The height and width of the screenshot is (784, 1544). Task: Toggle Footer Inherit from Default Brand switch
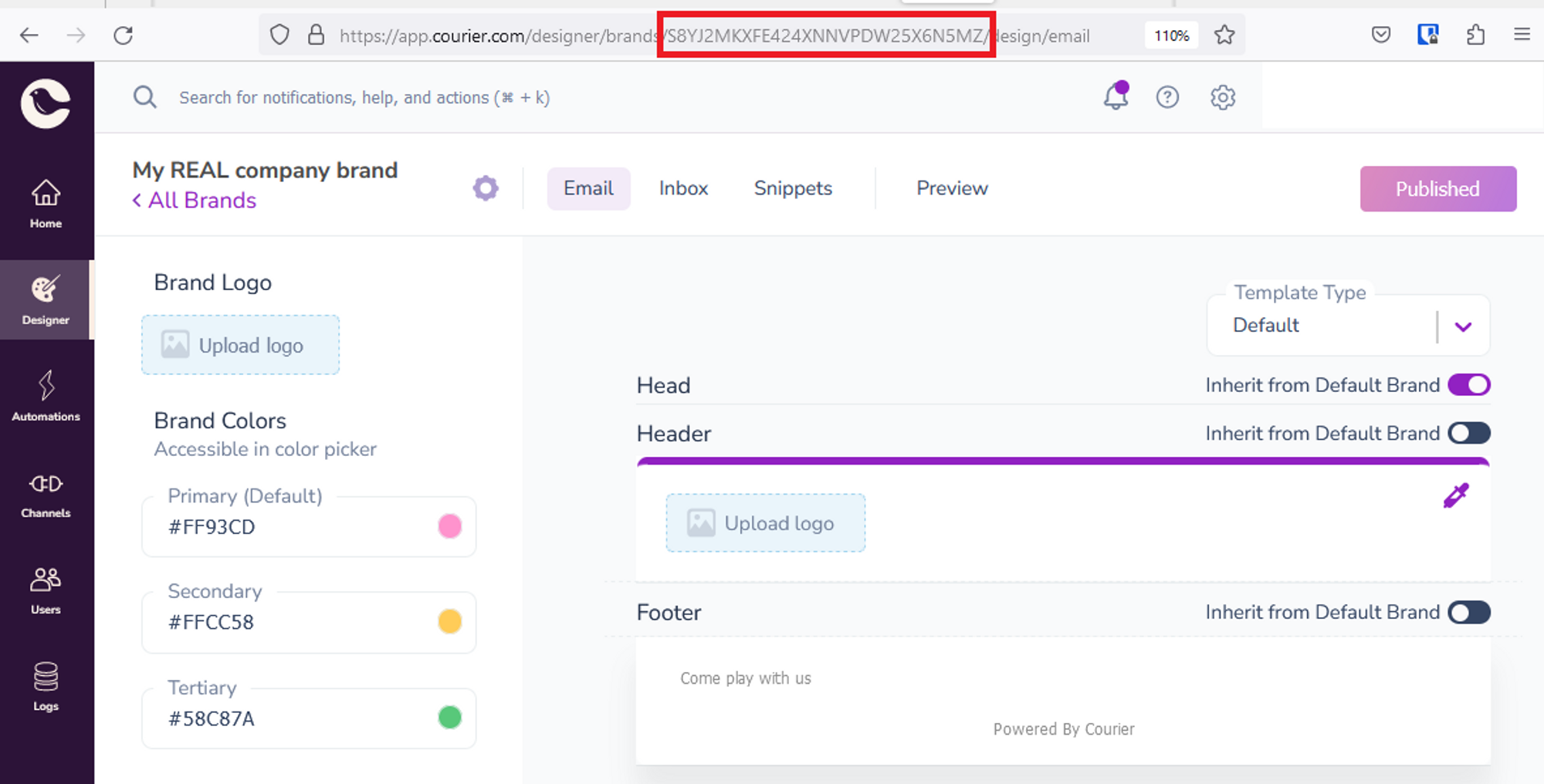click(x=1469, y=613)
